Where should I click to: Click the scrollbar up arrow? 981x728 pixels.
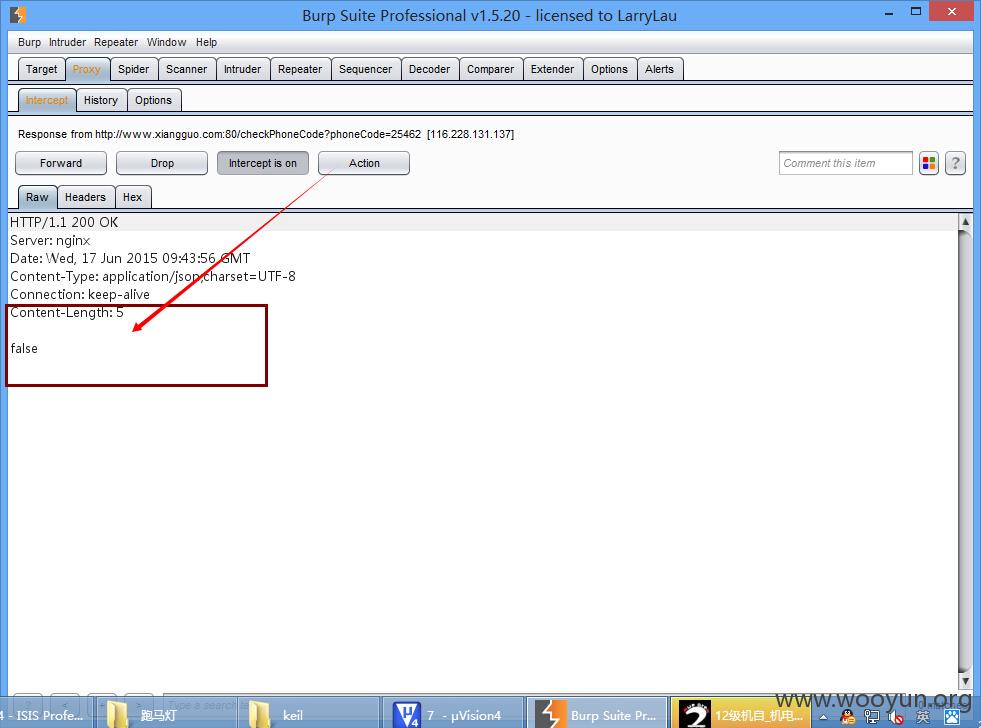tap(965, 221)
